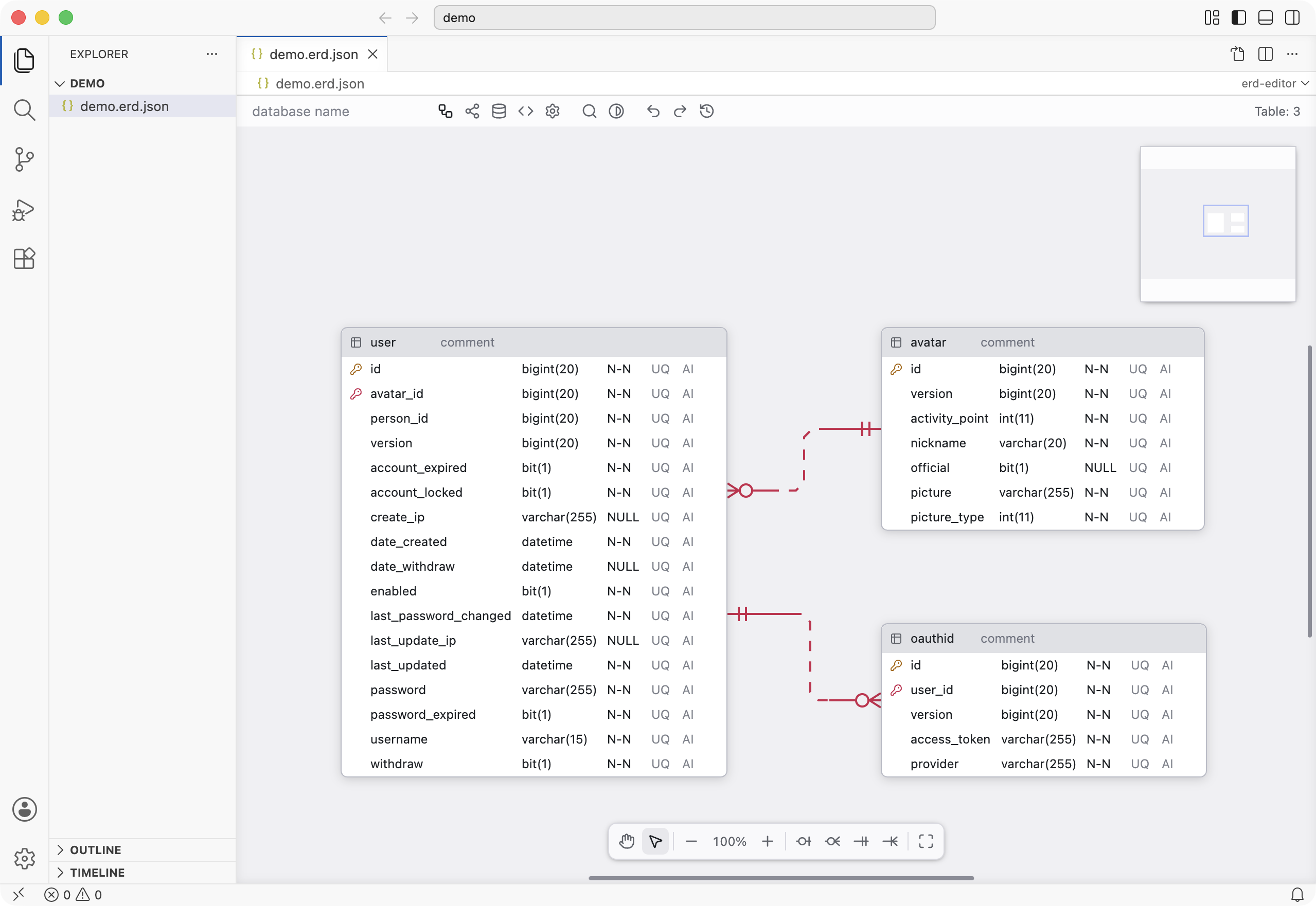Image resolution: width=1316 pixels, height=906 pixels.
Task: Click the generator code brackets icon
Action: 526,111
